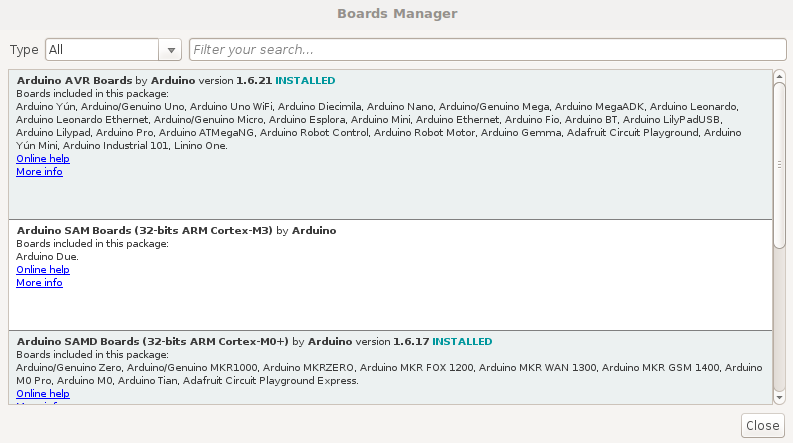Open the Type dropdown arrow
Image resolution: width=793 pixels, height=443 pixels.
[170, 50]
